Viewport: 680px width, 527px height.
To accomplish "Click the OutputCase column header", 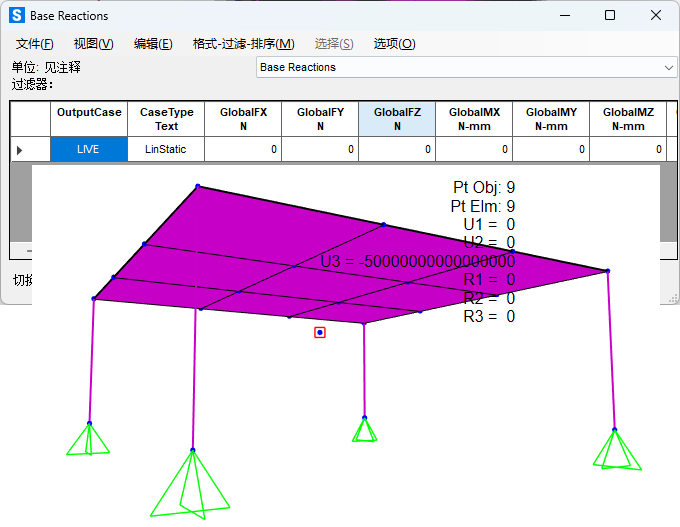I will pyautogui.click(x=89, y=119).
